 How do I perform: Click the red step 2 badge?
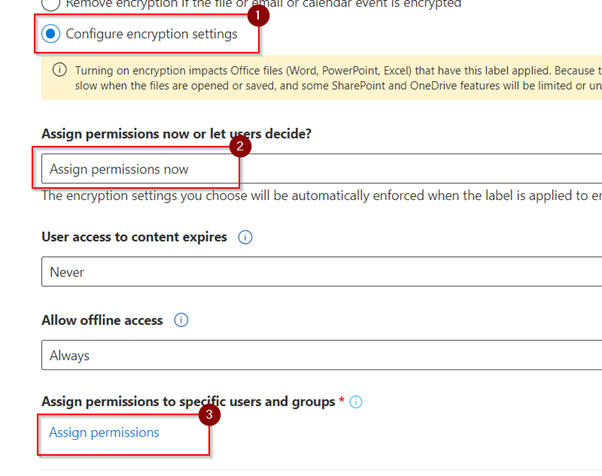pos(238,146)
